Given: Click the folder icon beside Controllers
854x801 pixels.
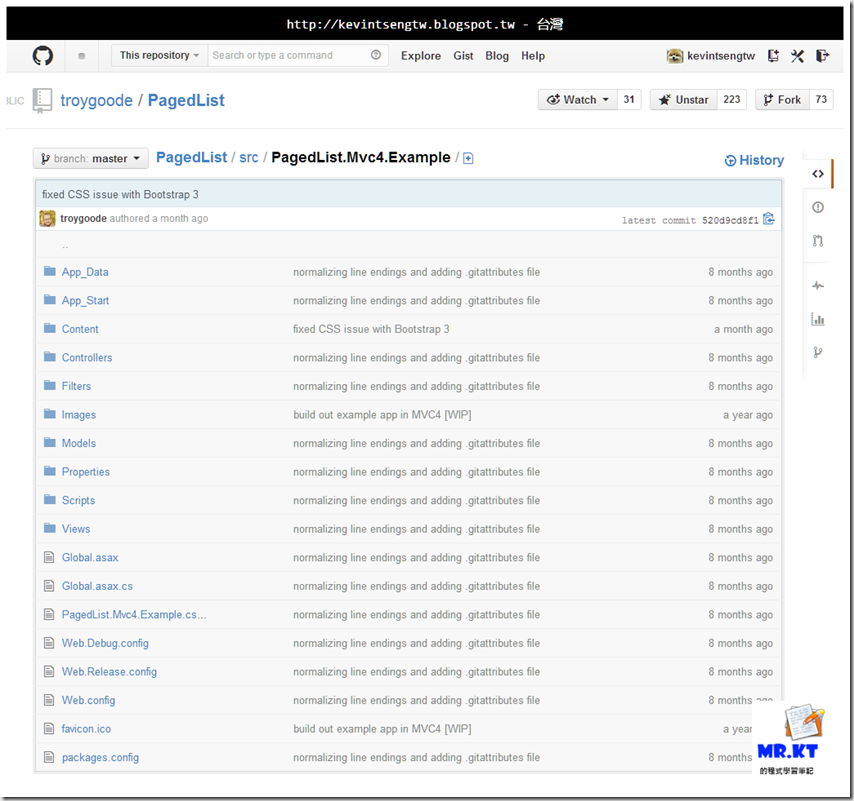Looking at the screenshot, I should (50, 357).
